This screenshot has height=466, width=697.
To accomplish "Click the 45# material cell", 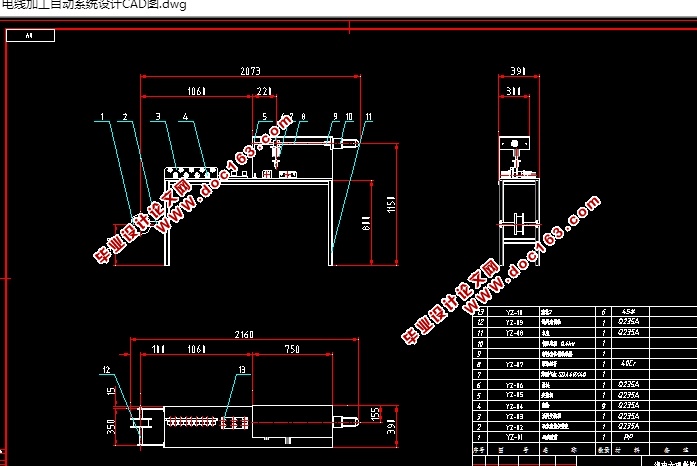I will pos(629,312).
